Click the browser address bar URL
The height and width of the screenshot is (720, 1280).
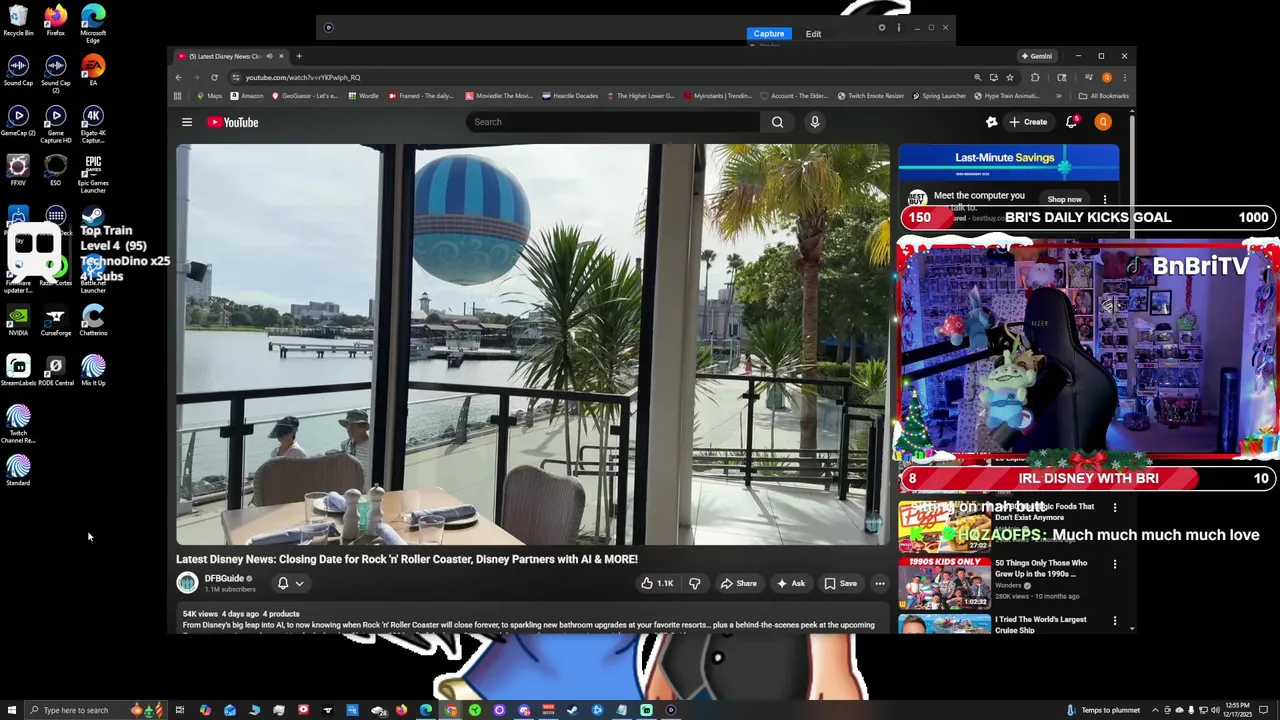click(303, 77)
